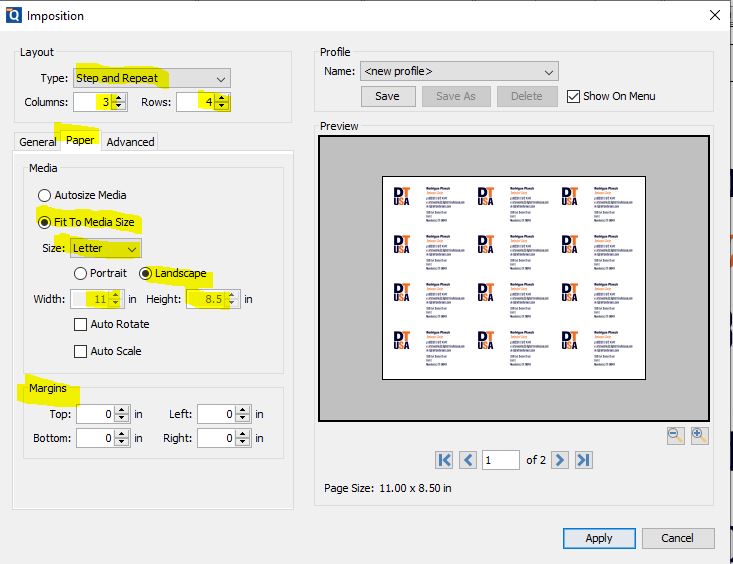This screenshot has height=564, width=733.
Task: Increase Left margin with up arrow
Action: coord(243,410)
